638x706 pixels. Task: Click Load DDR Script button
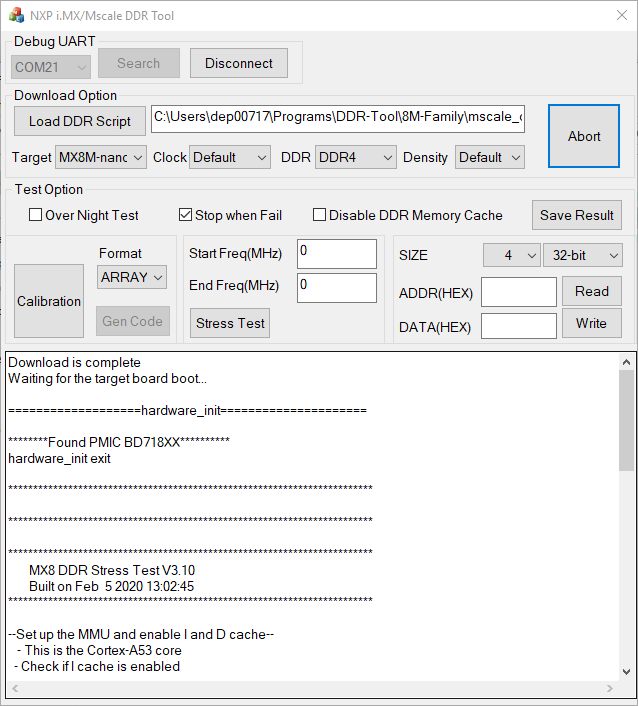(x=80, y=121)
